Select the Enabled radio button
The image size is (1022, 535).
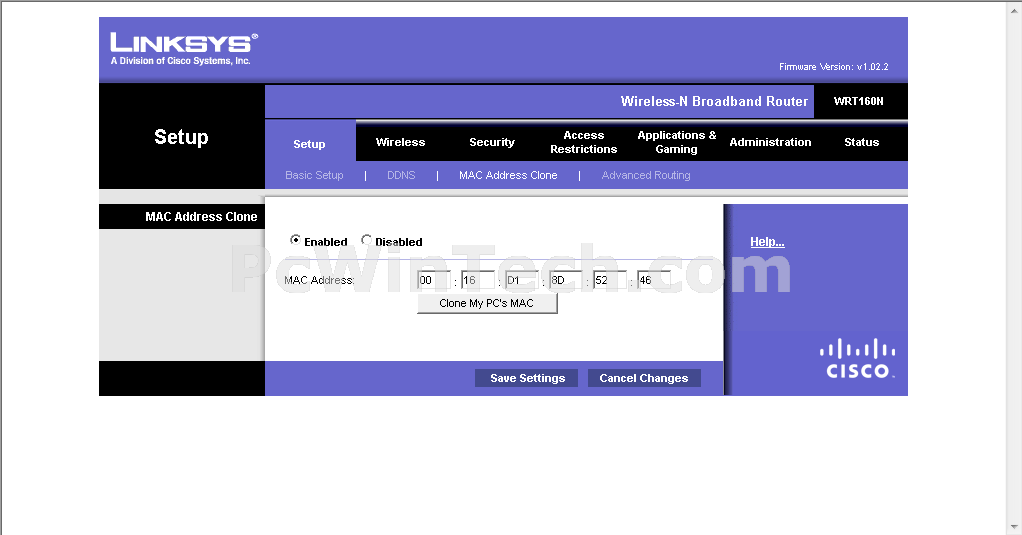coord(295,240)
